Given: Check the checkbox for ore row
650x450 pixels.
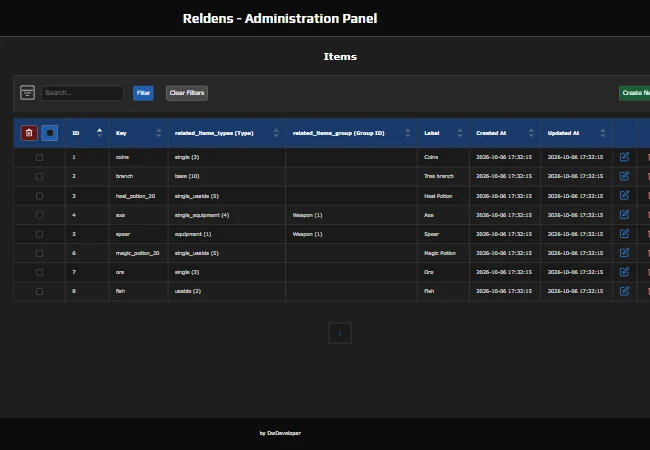Looking at the screenshot, I should [39, 272].
